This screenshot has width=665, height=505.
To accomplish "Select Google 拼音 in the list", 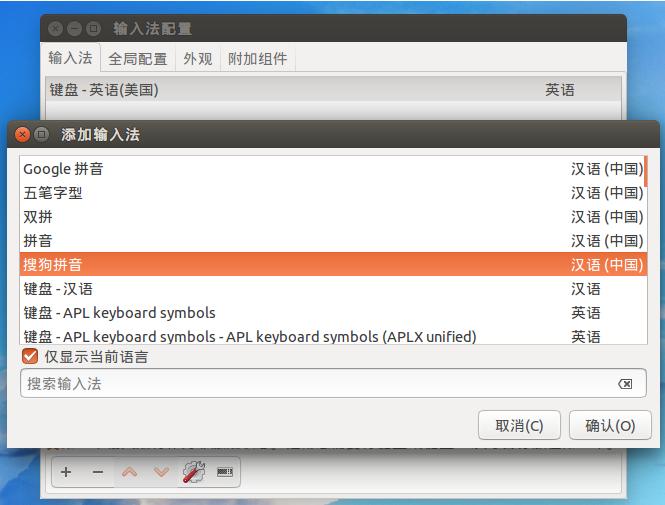I will [333, 169].
